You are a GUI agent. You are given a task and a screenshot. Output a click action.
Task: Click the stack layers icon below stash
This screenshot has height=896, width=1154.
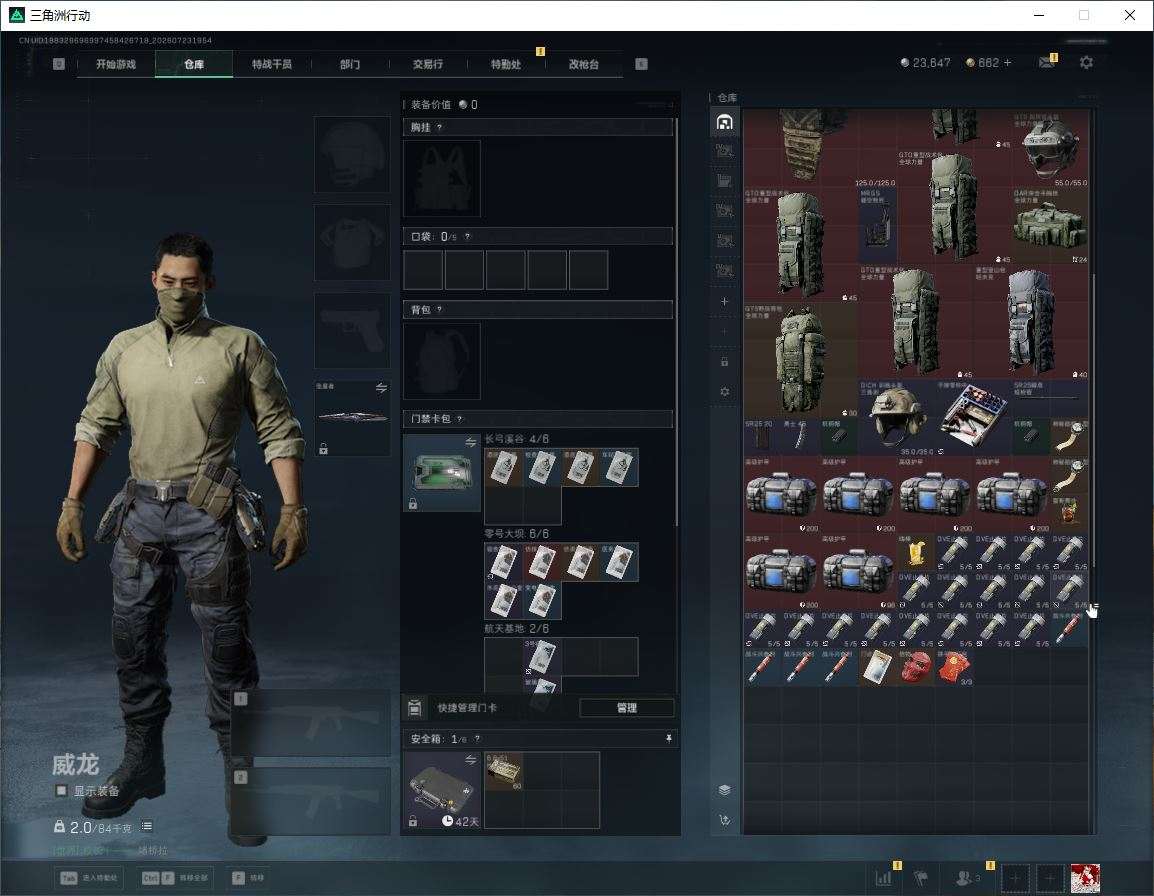[724, 790]
